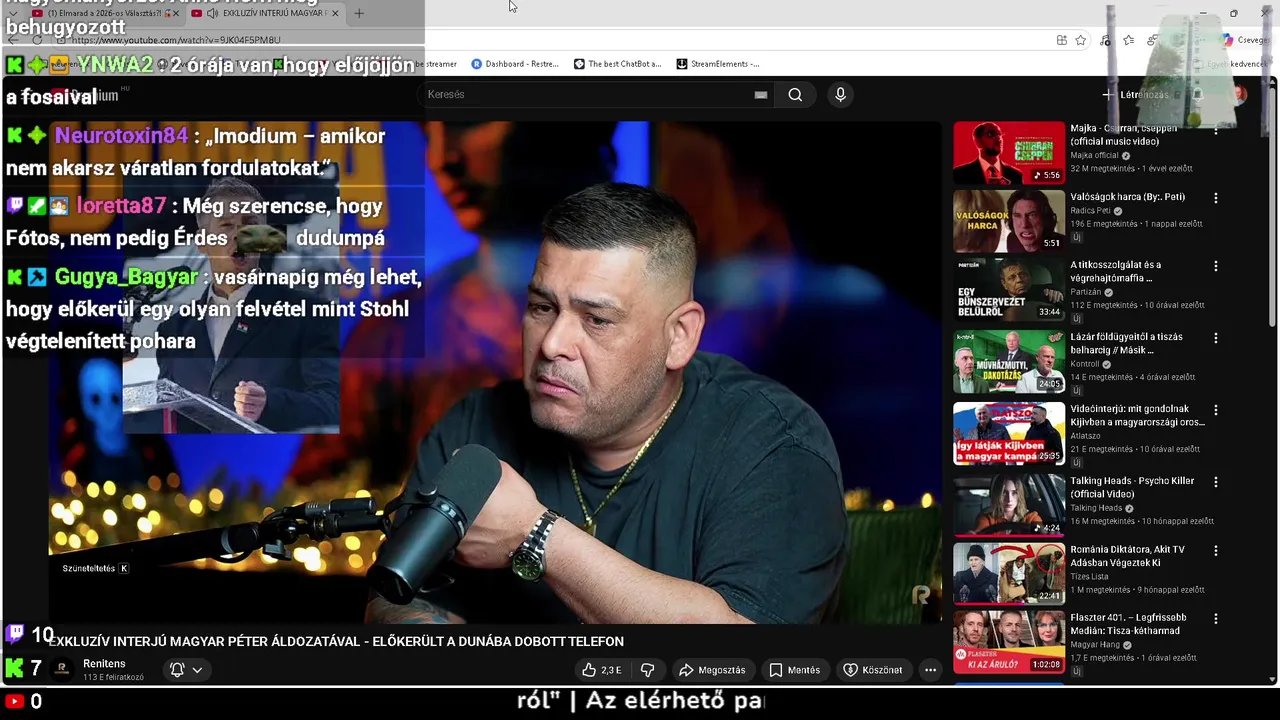Open The best ChatBot bookmark
This screenshot has height=720, width=1280.
(617, 64)
